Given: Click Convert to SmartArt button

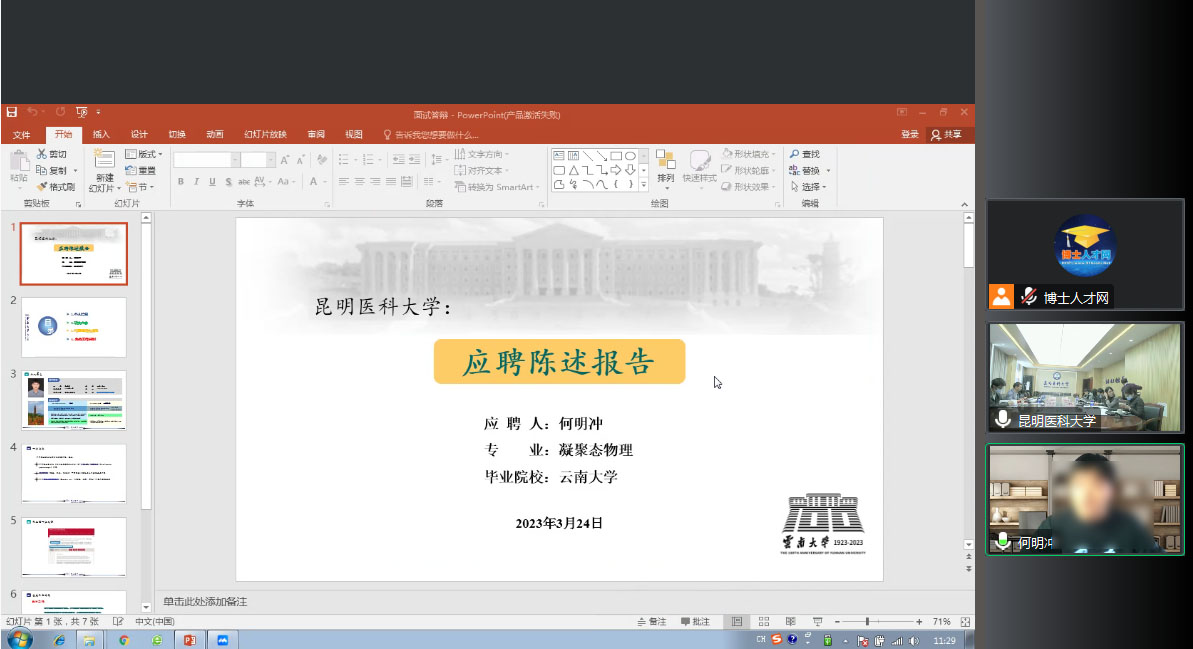Looking at the screenshot, I should 496,186.
